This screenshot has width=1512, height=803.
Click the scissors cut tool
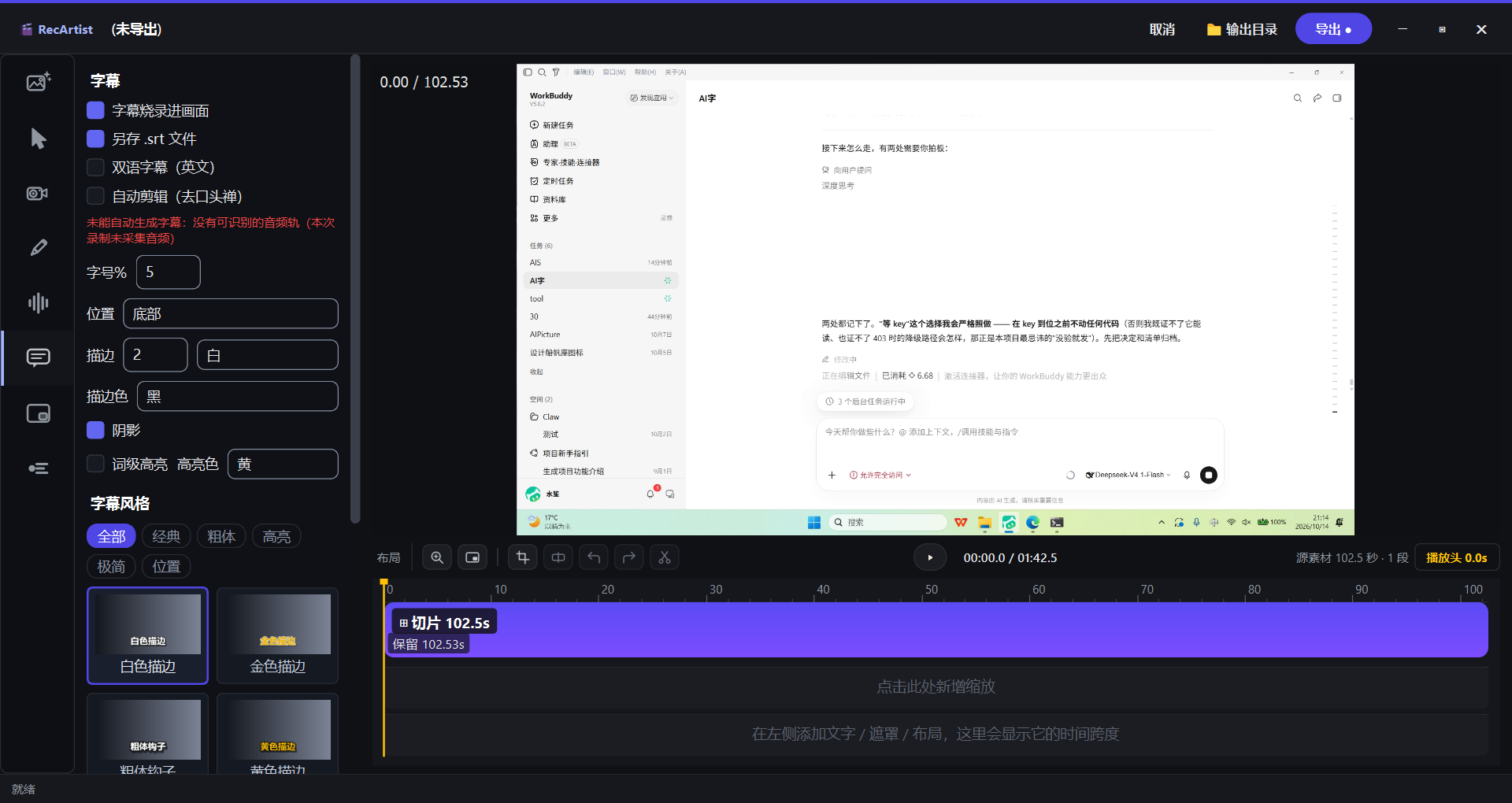point(665,557)
